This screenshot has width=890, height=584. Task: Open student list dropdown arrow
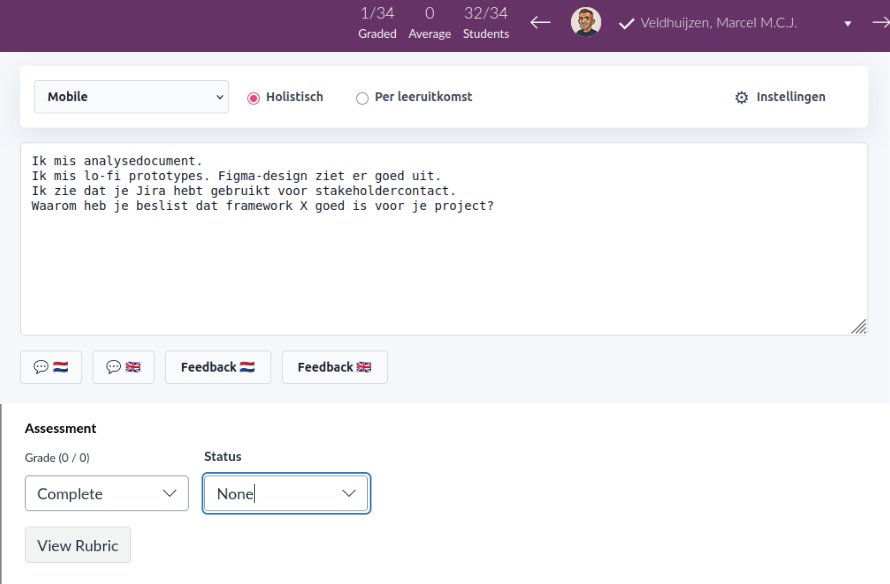pos(848,23)
